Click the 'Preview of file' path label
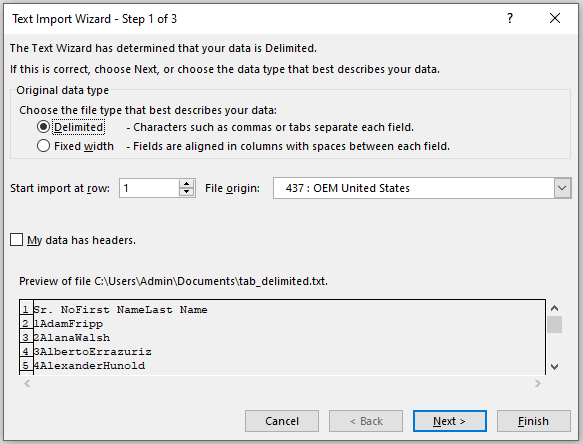Screen dimensions: 583x444 (x=173, y=281)
